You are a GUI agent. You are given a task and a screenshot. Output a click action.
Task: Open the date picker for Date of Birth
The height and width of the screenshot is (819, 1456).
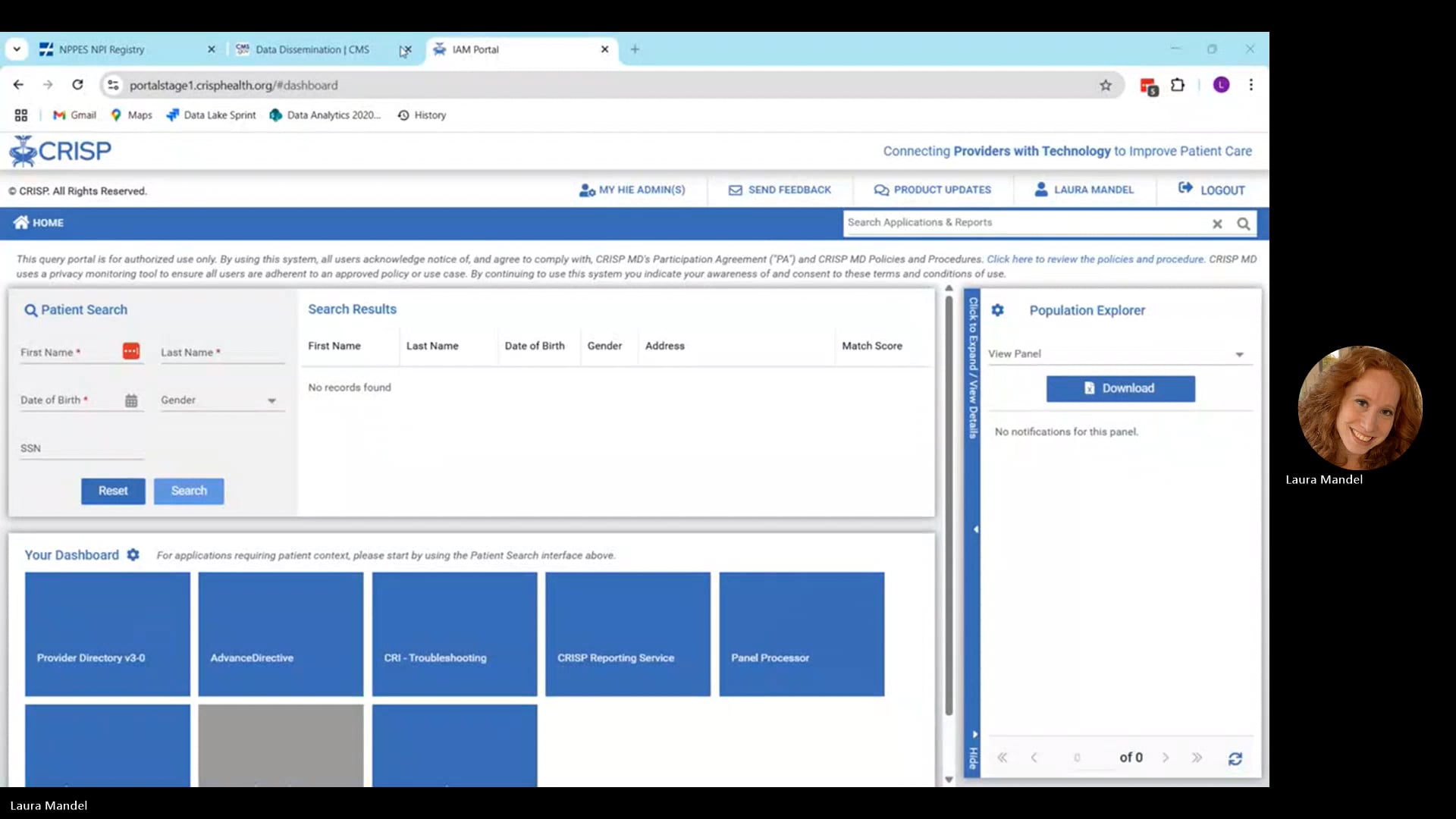(x=131, y=400)
